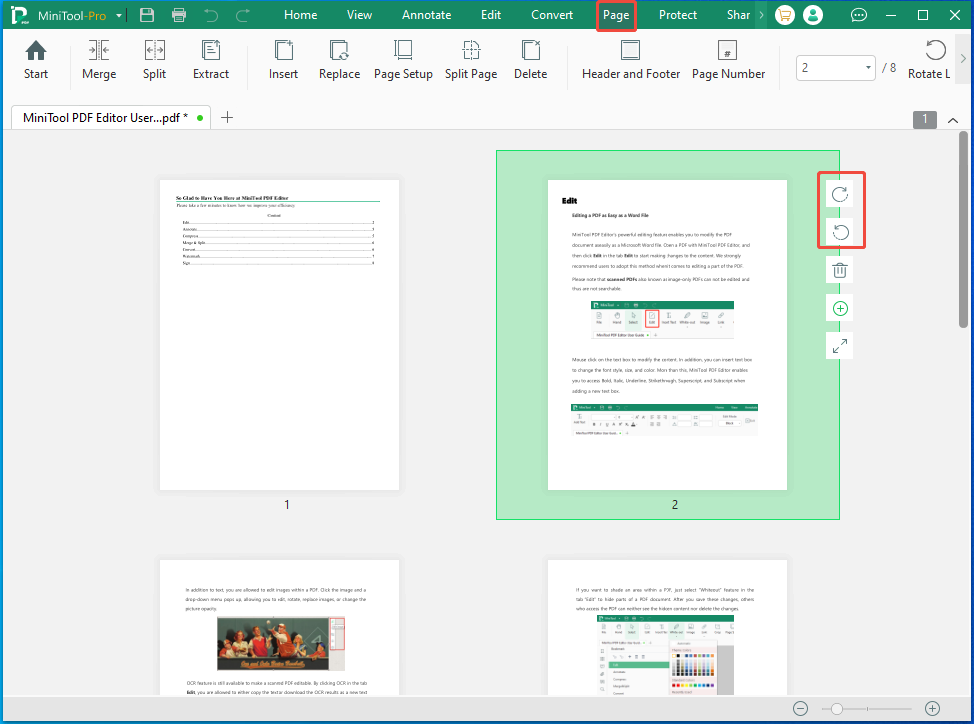Select the thumbnail with the painting image
This screenshot has width=974, height=724.
pyautogui.click(x=280, y=627)
